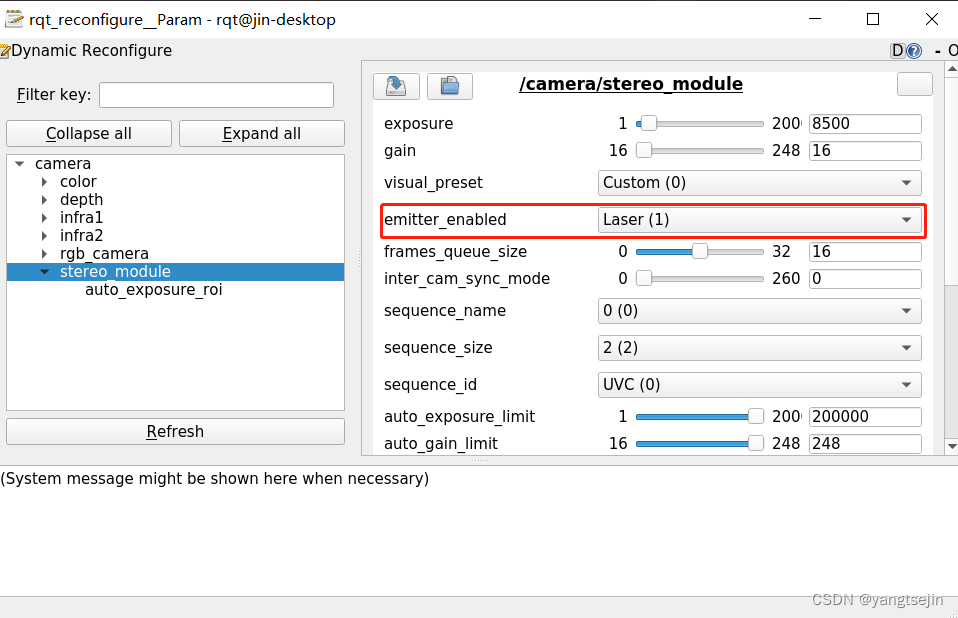The height and width of the screenshot is (618, 958).
Task: Click the emitter_enabled label
Action: point(445,220)
